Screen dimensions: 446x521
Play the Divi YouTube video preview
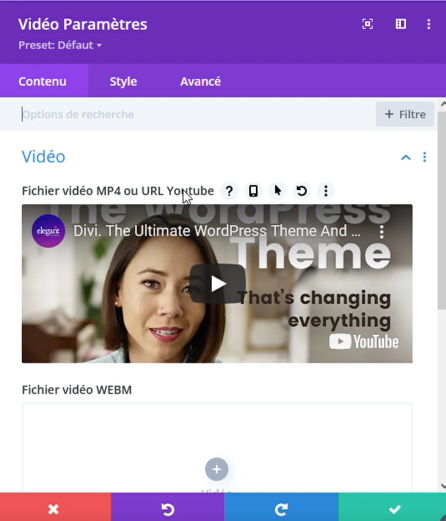coord(218,284)
